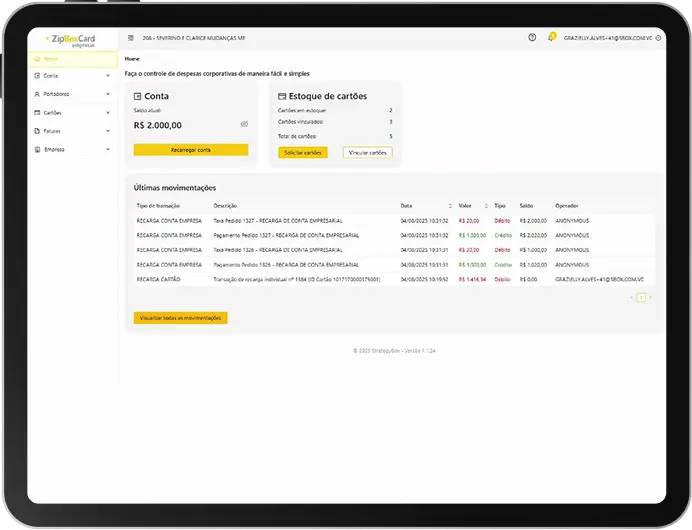Open the help question mark icon

pyautogui.click(x=532, y=38)
